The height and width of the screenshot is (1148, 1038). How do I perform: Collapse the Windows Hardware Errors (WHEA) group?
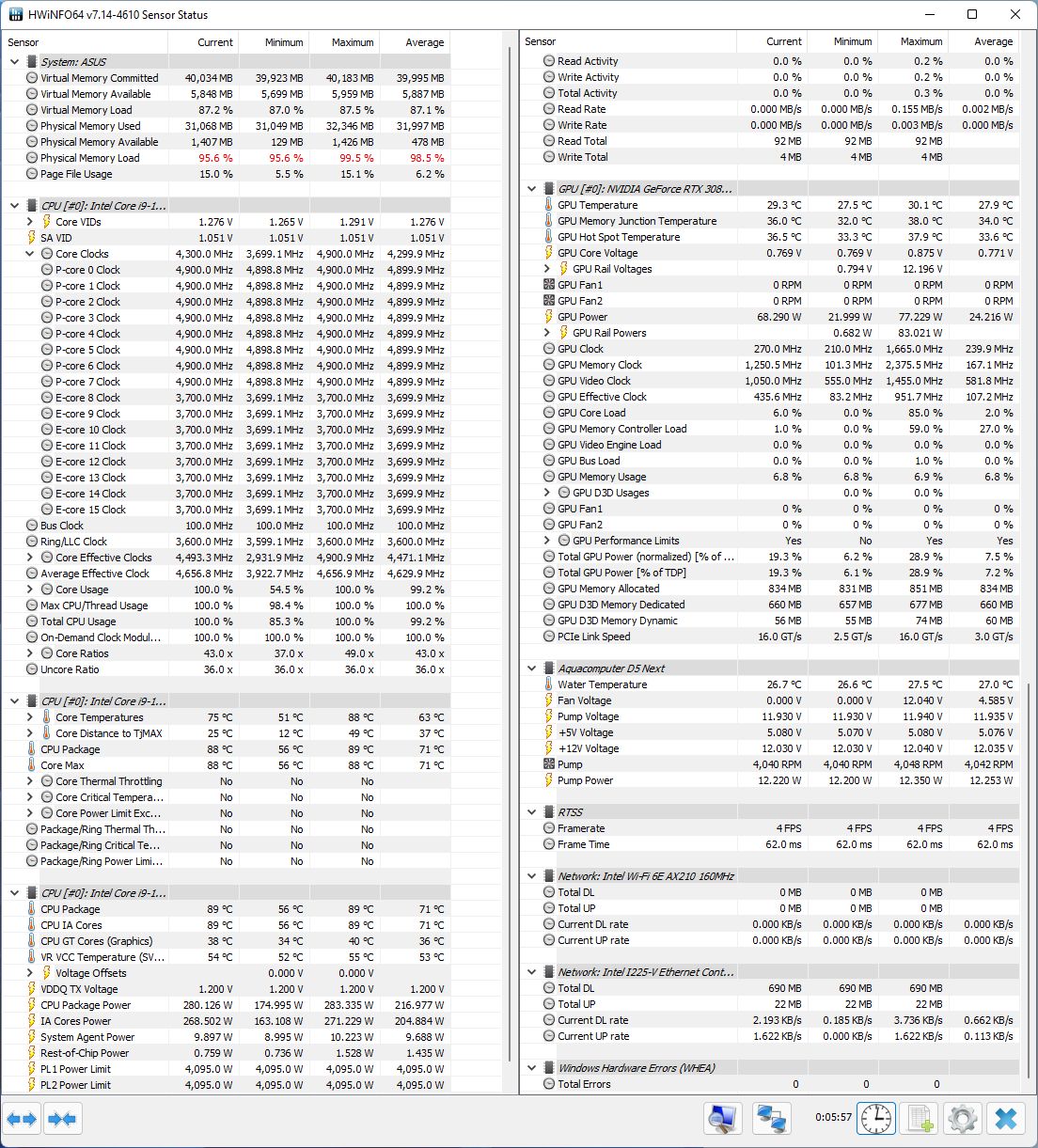click(532, 1068)
